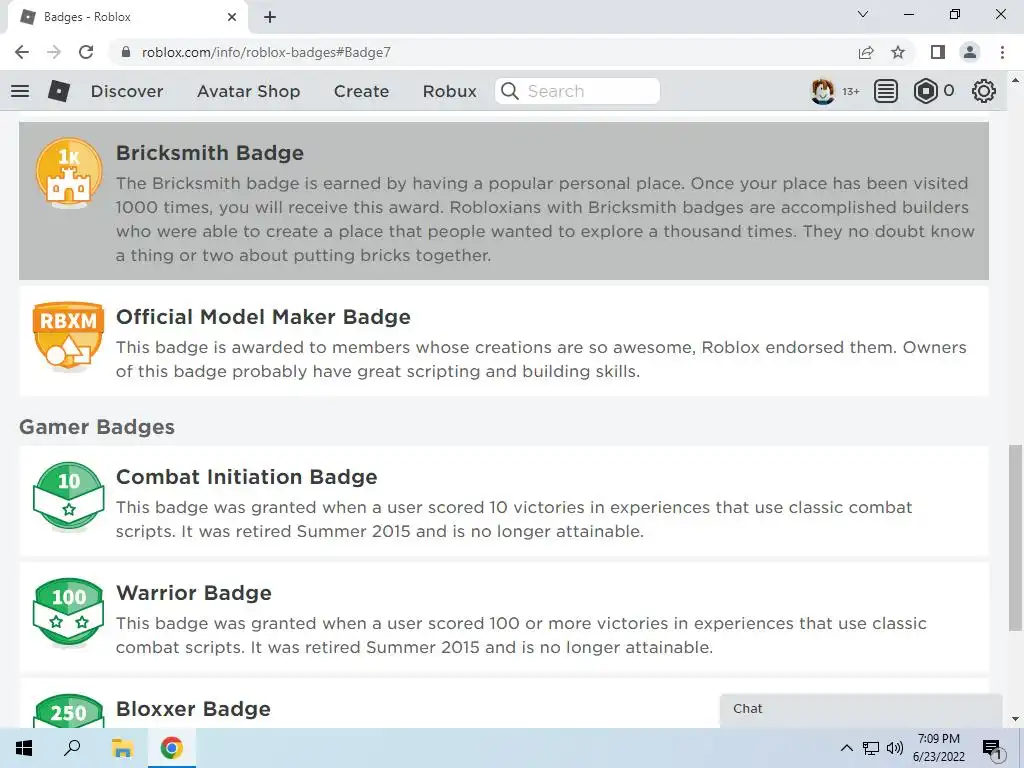Click the scrollbar down arrow
Image resolution: width=1024 pixels, height=768 pixels.
point(1014,719)
